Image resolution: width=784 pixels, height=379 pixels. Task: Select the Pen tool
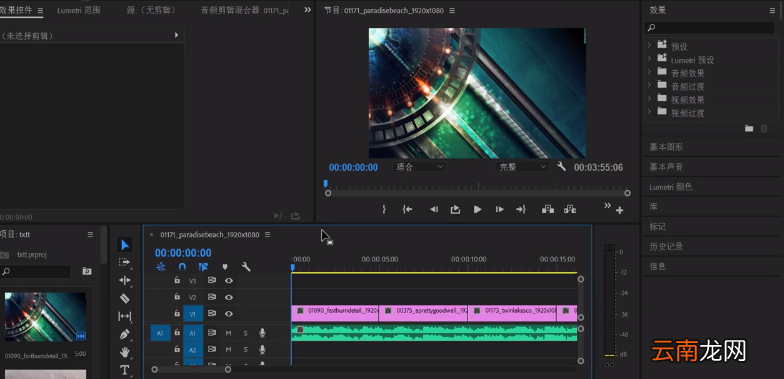click(124, 334)
